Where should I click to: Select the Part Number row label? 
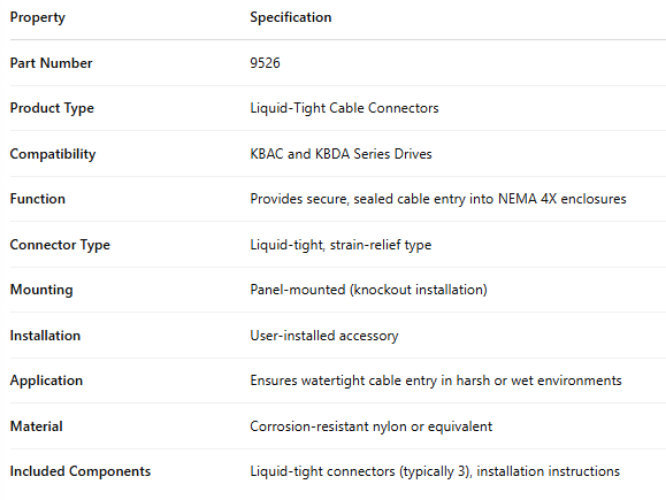pyautogui.click(x=51, y=63)
